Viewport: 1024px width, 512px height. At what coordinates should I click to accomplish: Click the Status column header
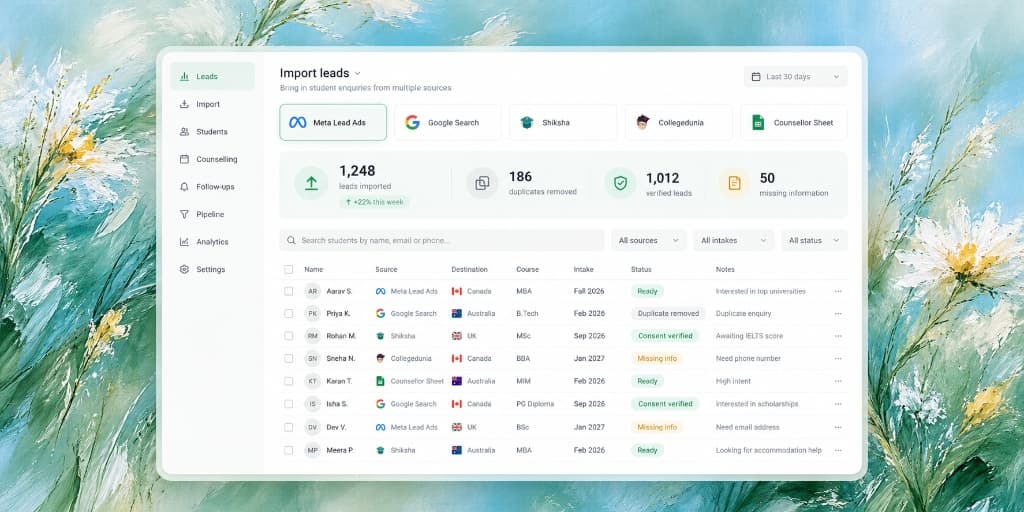pos(641,269)
